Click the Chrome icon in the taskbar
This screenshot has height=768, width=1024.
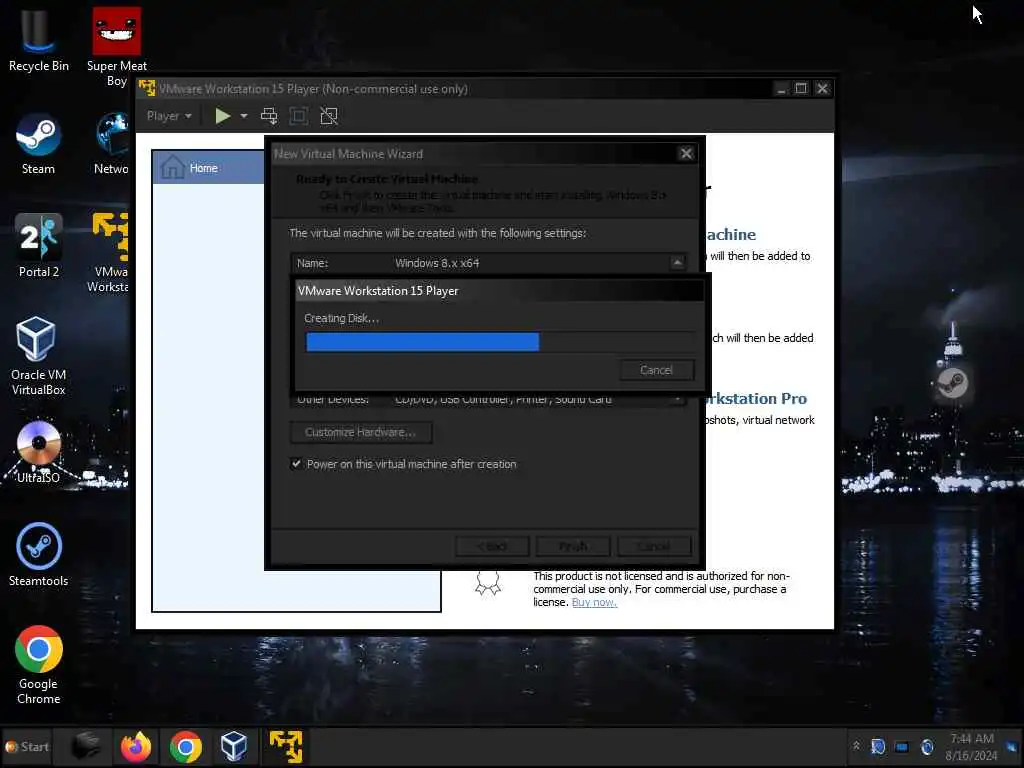point(185,746)
